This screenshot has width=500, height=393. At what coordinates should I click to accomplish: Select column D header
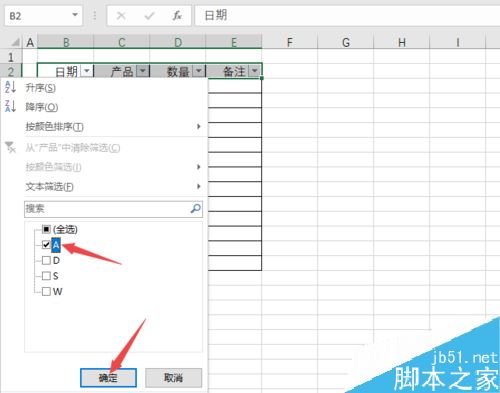[x=178, y=42]
